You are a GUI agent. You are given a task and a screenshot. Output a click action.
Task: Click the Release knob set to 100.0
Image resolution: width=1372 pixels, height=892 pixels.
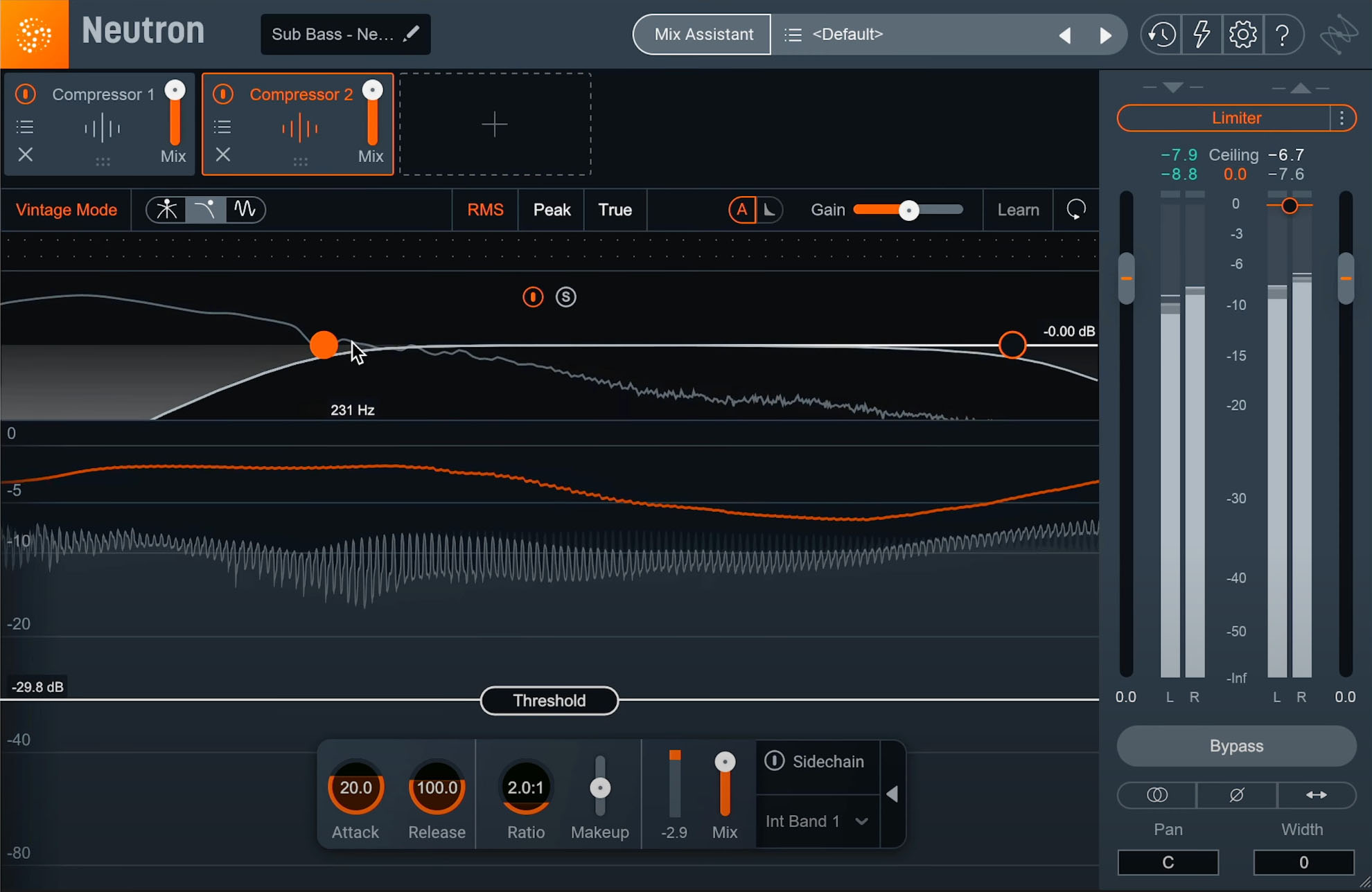[x=437, y=787]
